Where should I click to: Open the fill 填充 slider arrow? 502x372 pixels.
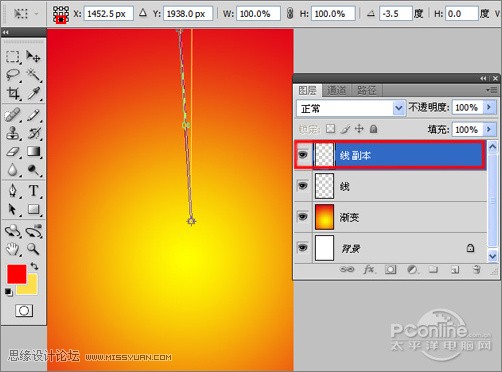pyautogui.click(x=489, y=129)
